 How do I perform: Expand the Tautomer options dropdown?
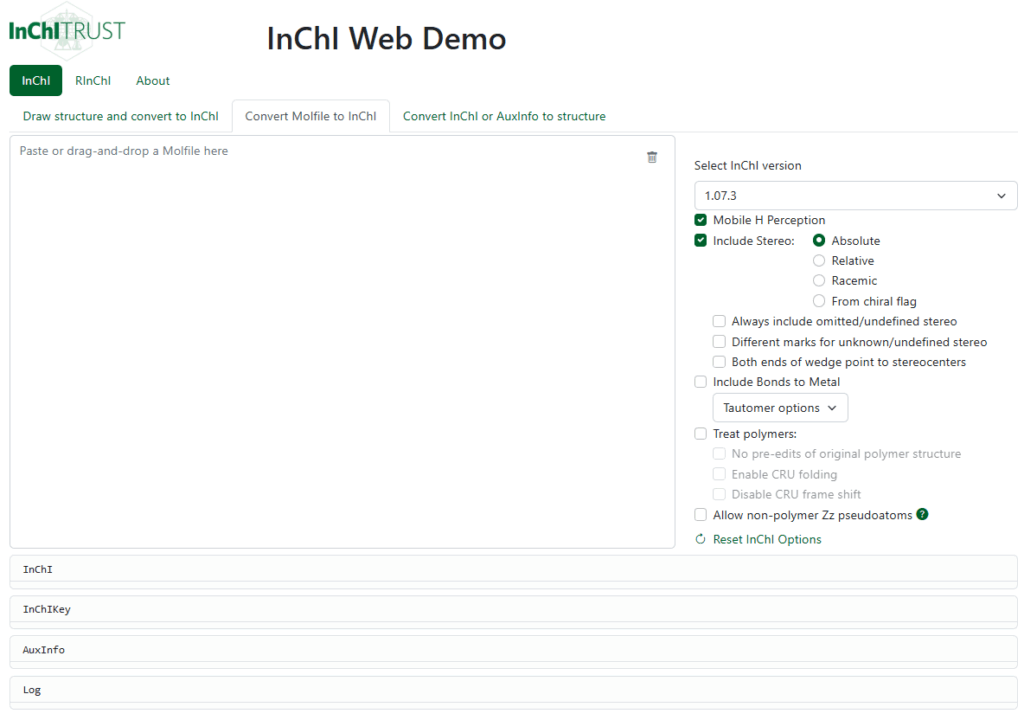click(780, 408)
